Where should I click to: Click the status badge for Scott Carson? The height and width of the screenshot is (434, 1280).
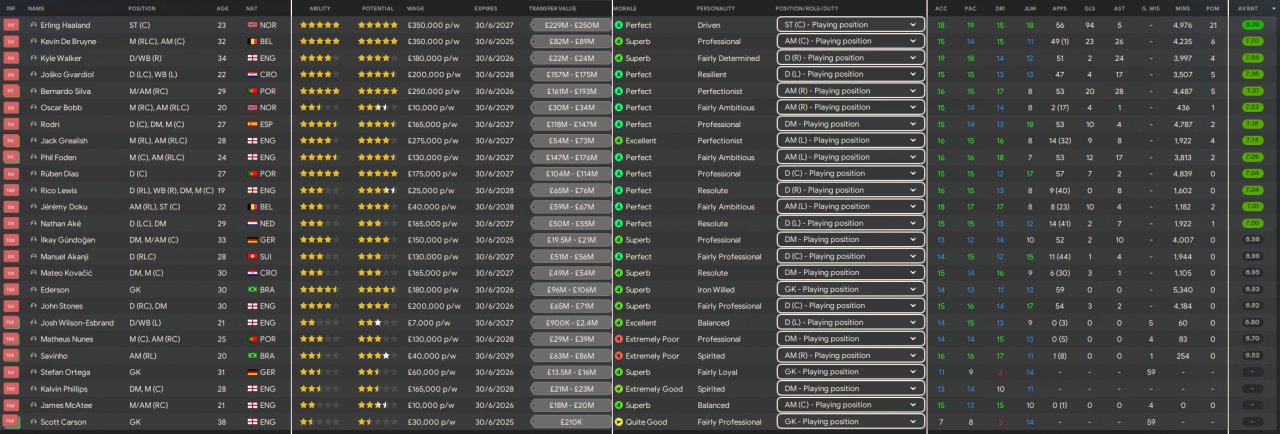pyautogui.click(x=11, y=422)
